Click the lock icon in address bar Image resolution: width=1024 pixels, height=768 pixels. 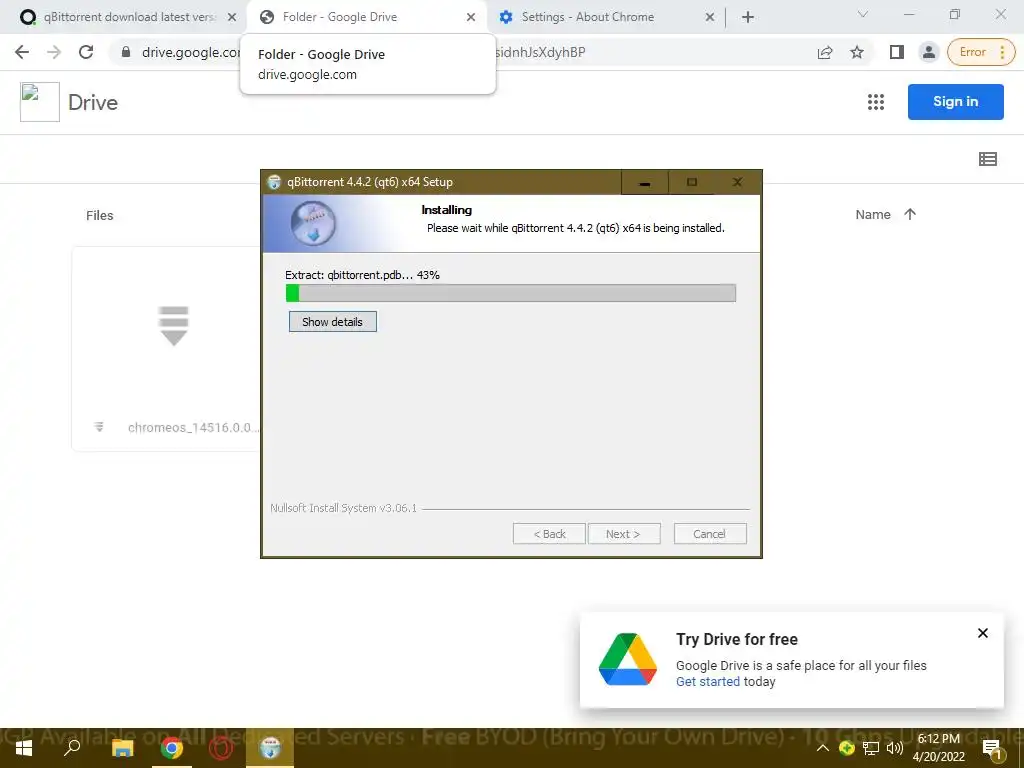point(126,52)
